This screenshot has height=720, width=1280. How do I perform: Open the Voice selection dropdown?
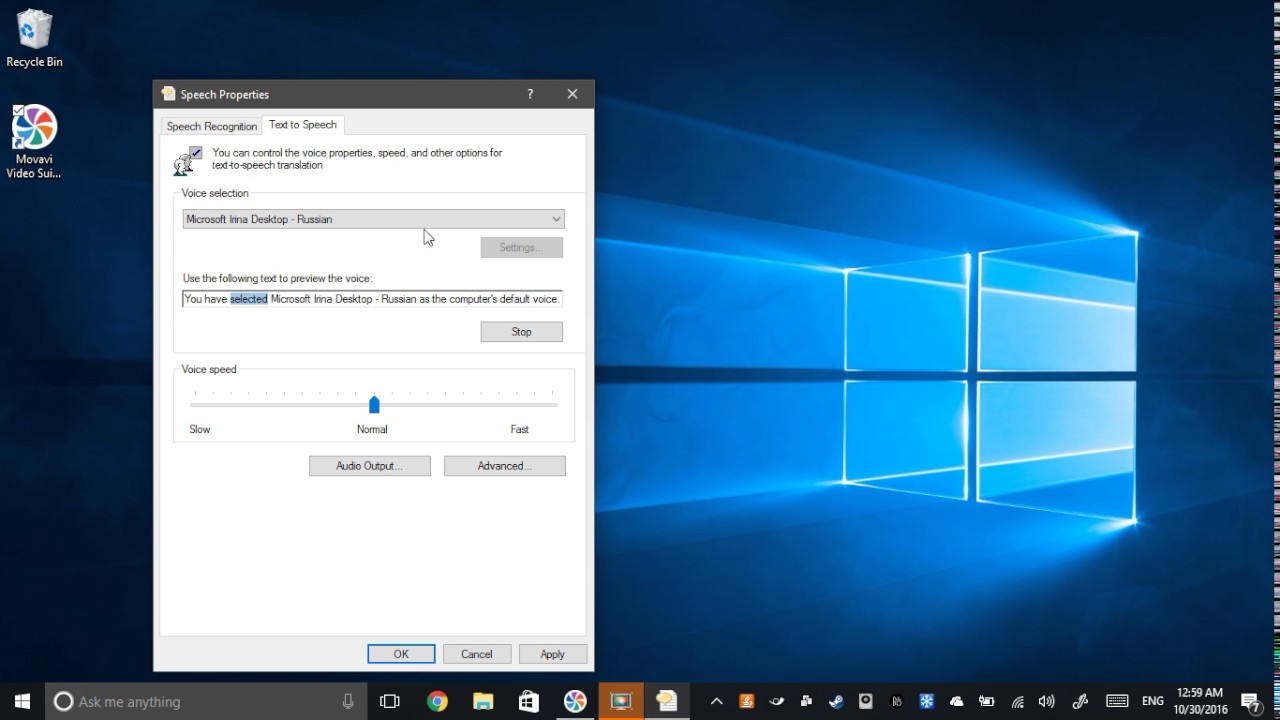[373, 219]
